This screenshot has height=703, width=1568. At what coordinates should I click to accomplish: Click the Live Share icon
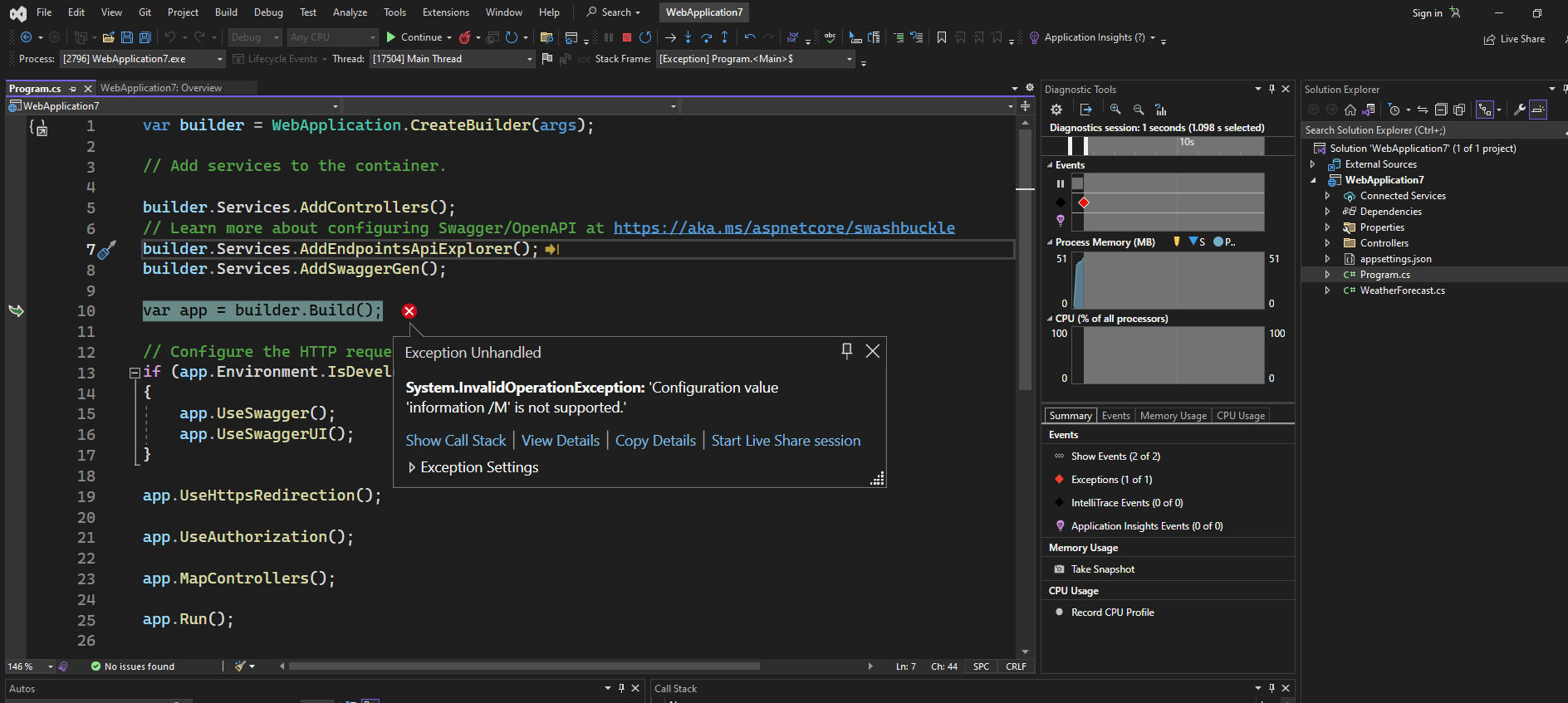pos(1490,39)
